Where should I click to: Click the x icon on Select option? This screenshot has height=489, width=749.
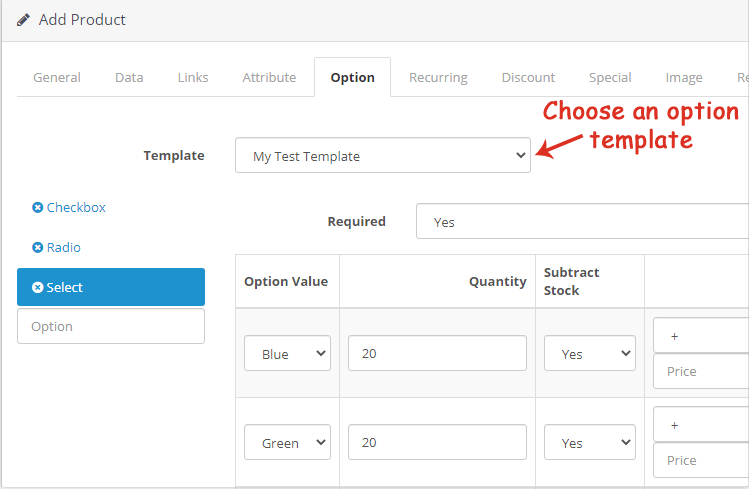[37, 287]
